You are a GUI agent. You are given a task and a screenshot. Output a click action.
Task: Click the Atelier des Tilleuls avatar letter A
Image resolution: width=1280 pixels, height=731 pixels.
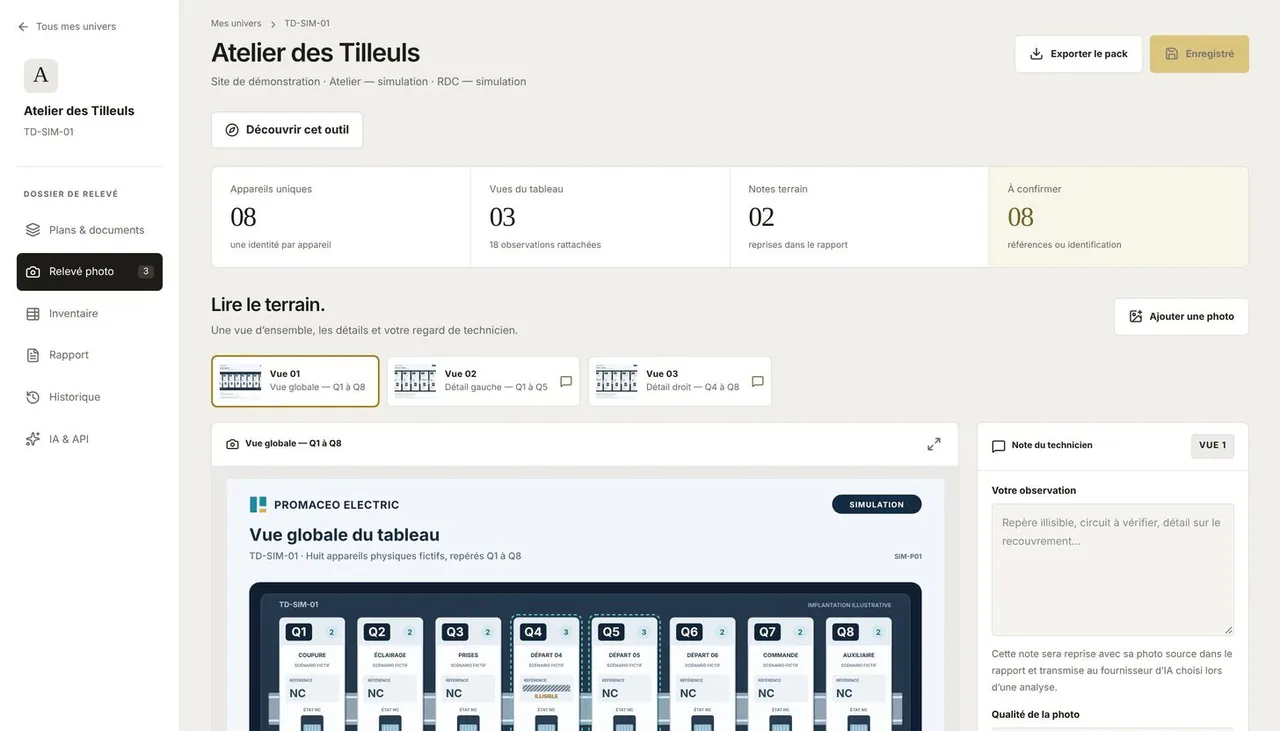41,75
